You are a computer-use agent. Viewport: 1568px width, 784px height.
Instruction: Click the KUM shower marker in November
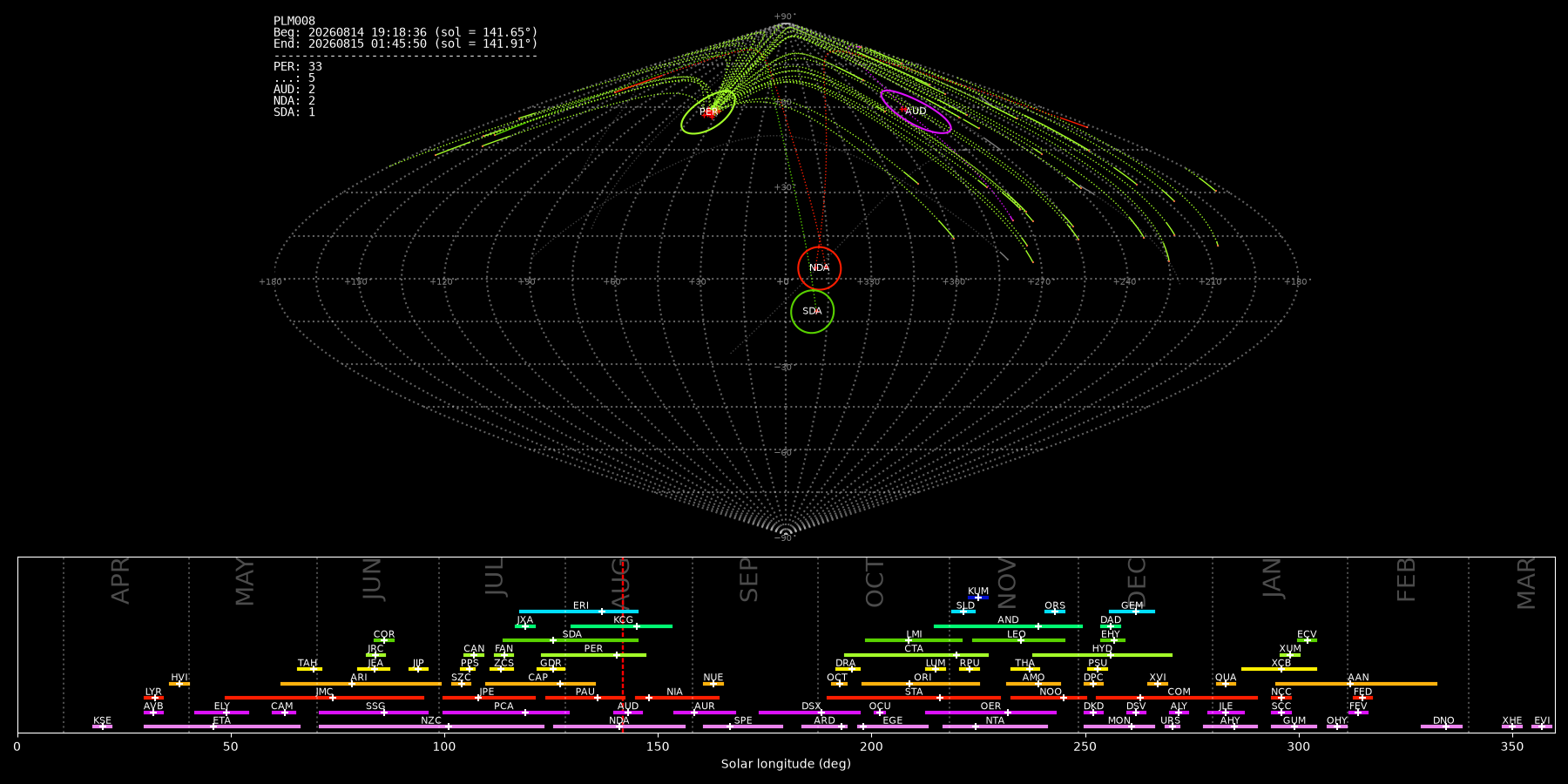click(978, 598)
